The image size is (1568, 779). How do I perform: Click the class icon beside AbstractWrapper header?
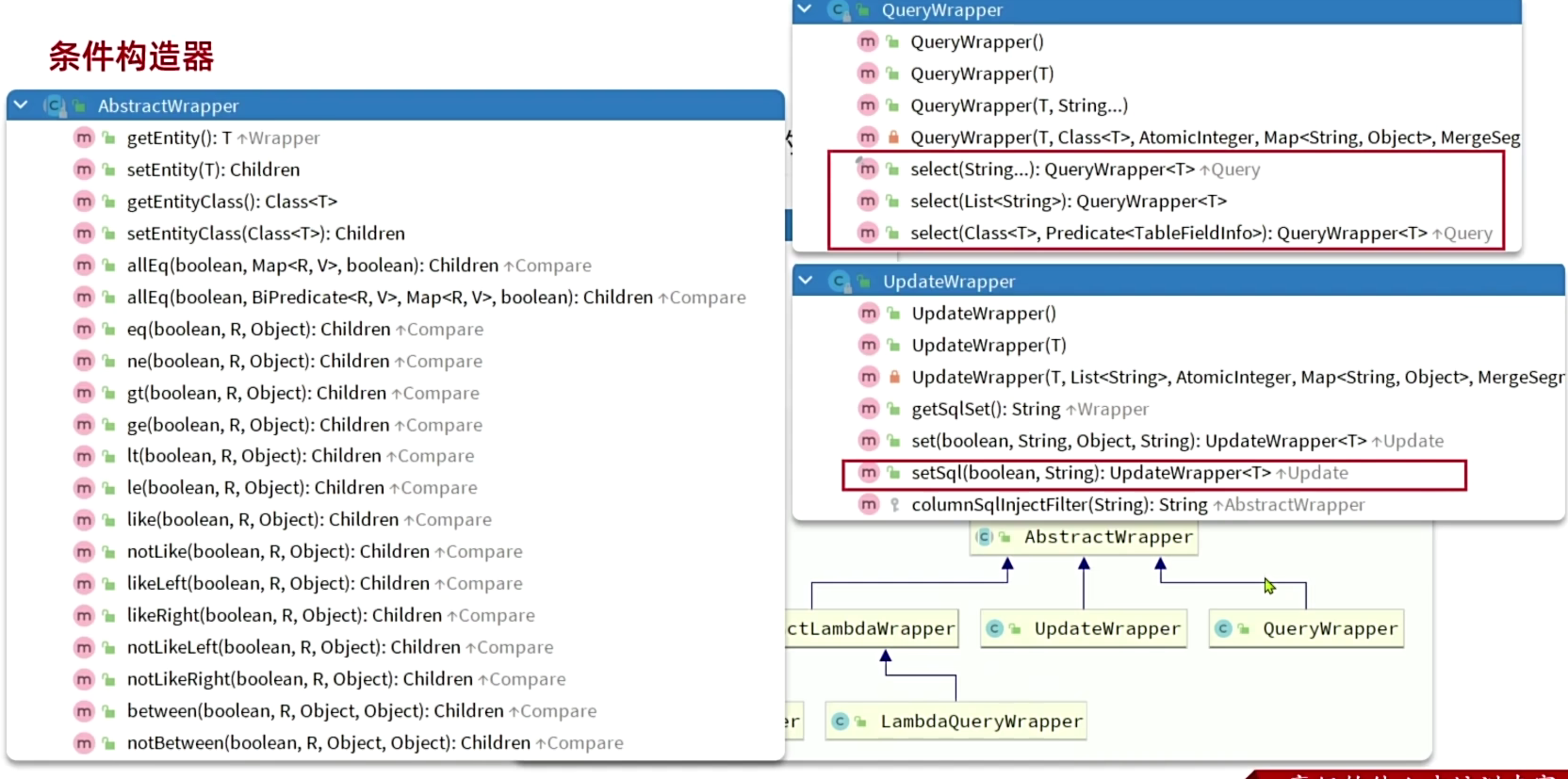point(55,105)
